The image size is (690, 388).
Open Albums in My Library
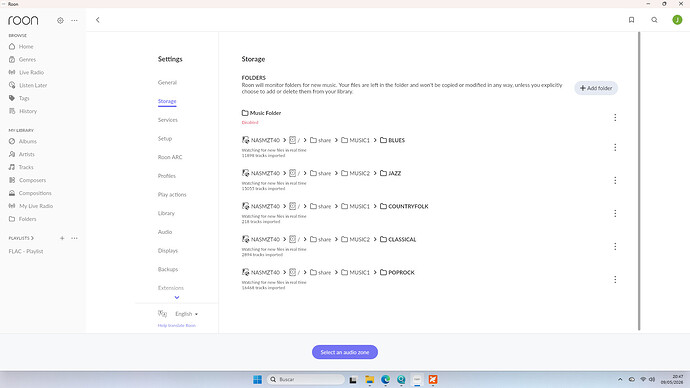point(23,141)
